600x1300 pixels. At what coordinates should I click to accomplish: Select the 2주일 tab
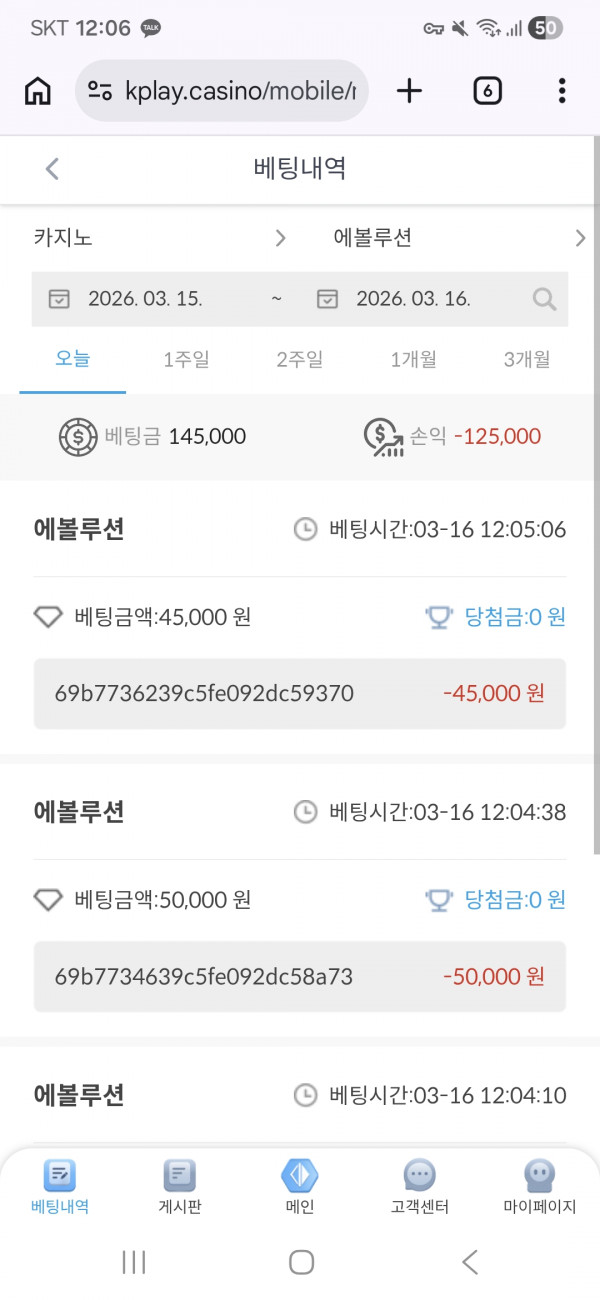pyautogui.click(x=297, y=361)
